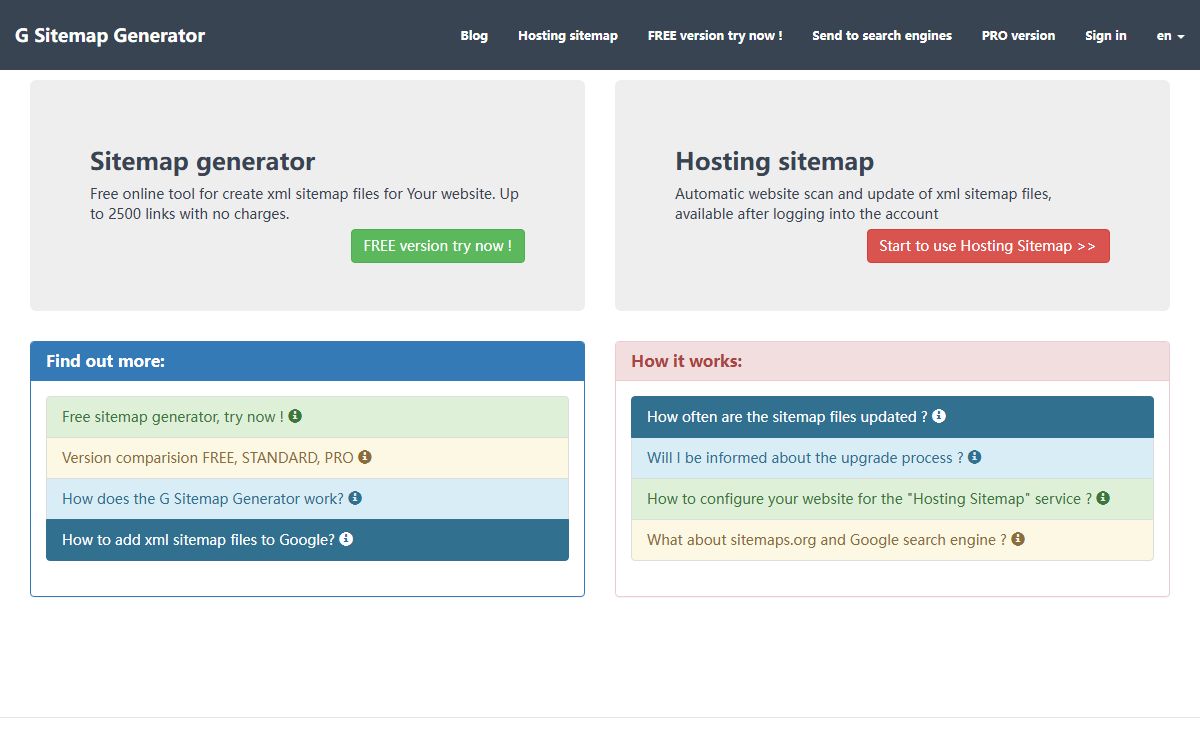
Task: Click info icon next to "How often are the sitemap files updated"
Action: [939, 416]
